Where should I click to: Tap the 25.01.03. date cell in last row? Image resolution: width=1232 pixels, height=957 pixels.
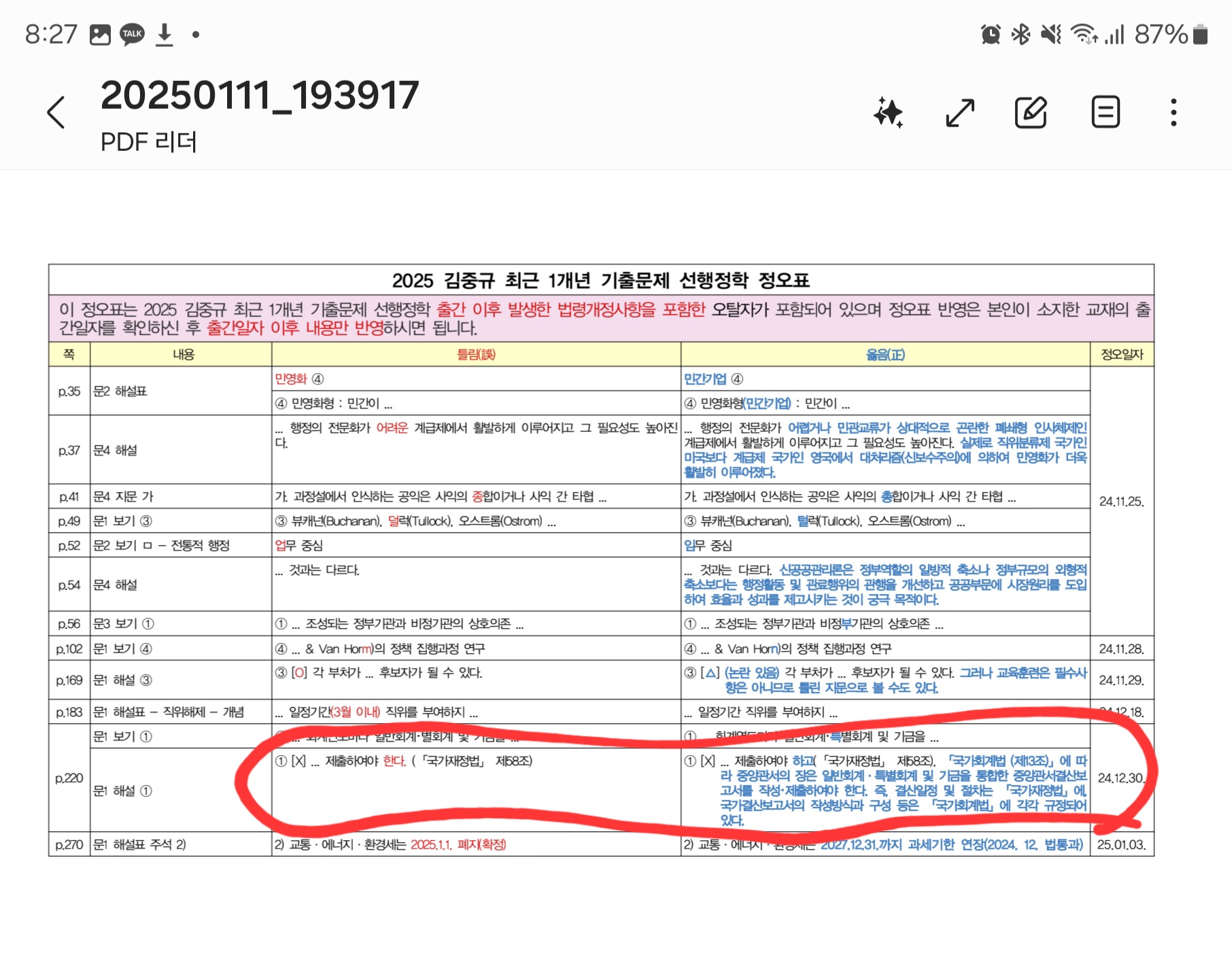coord(1121,844)
